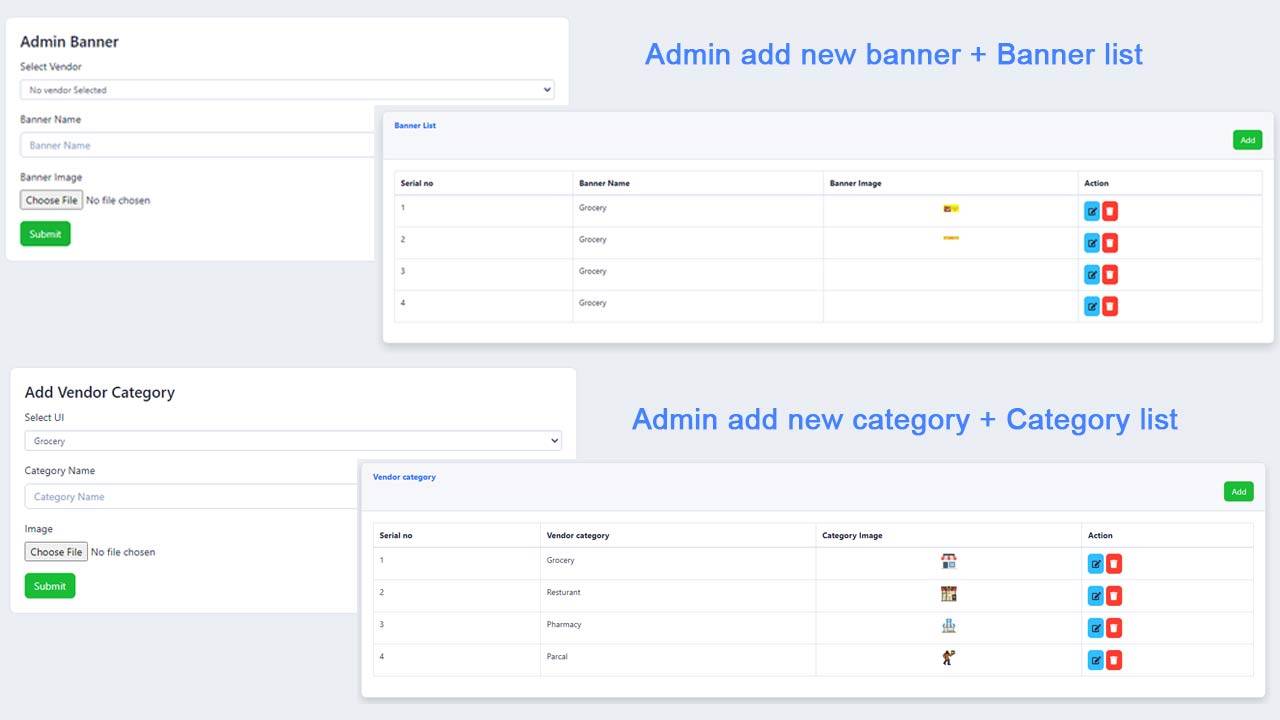Edit the Resturant vendor category row
The image size is (1280, 720).
coord(1095,596)
